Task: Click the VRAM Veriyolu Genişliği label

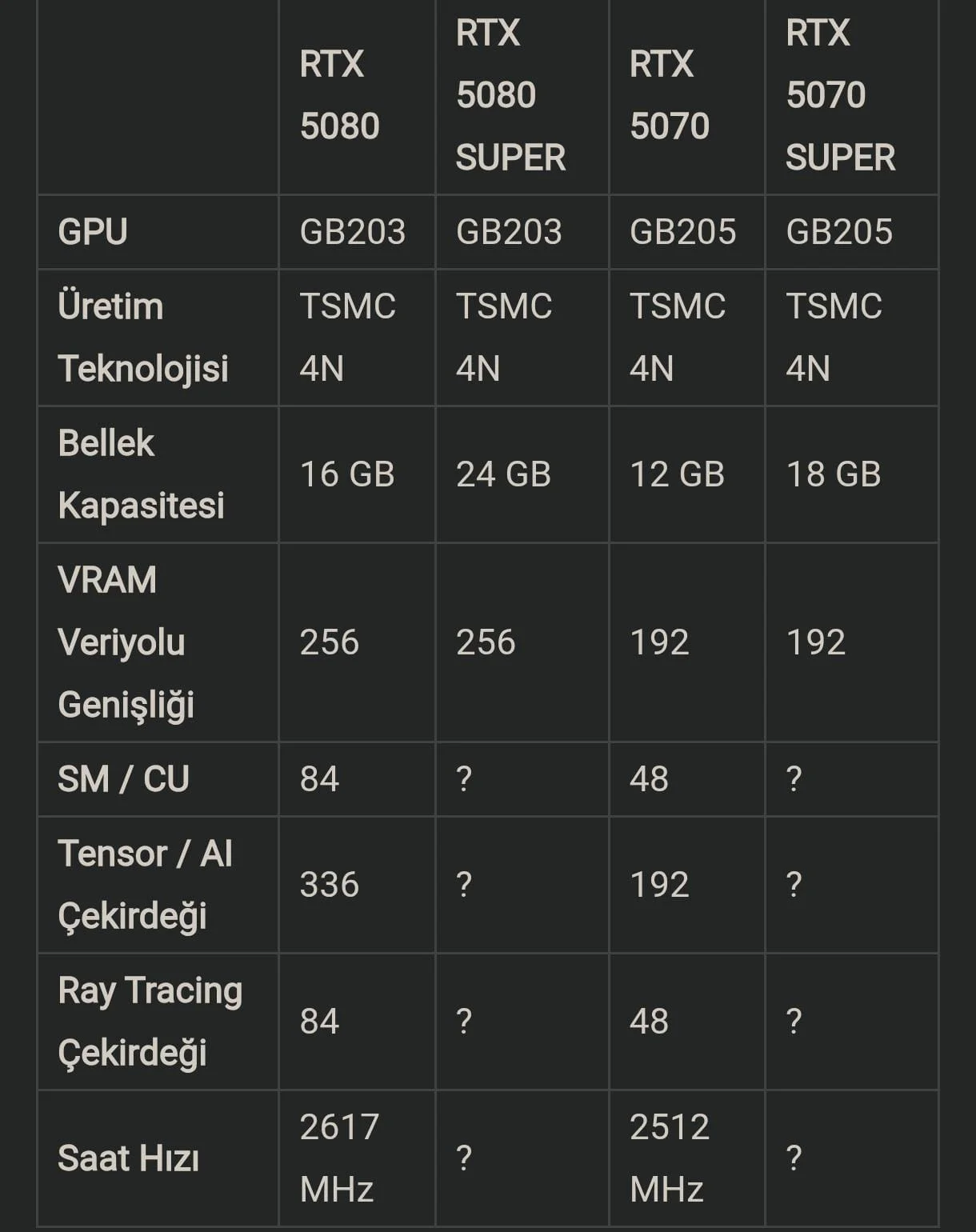Action: 126,642
